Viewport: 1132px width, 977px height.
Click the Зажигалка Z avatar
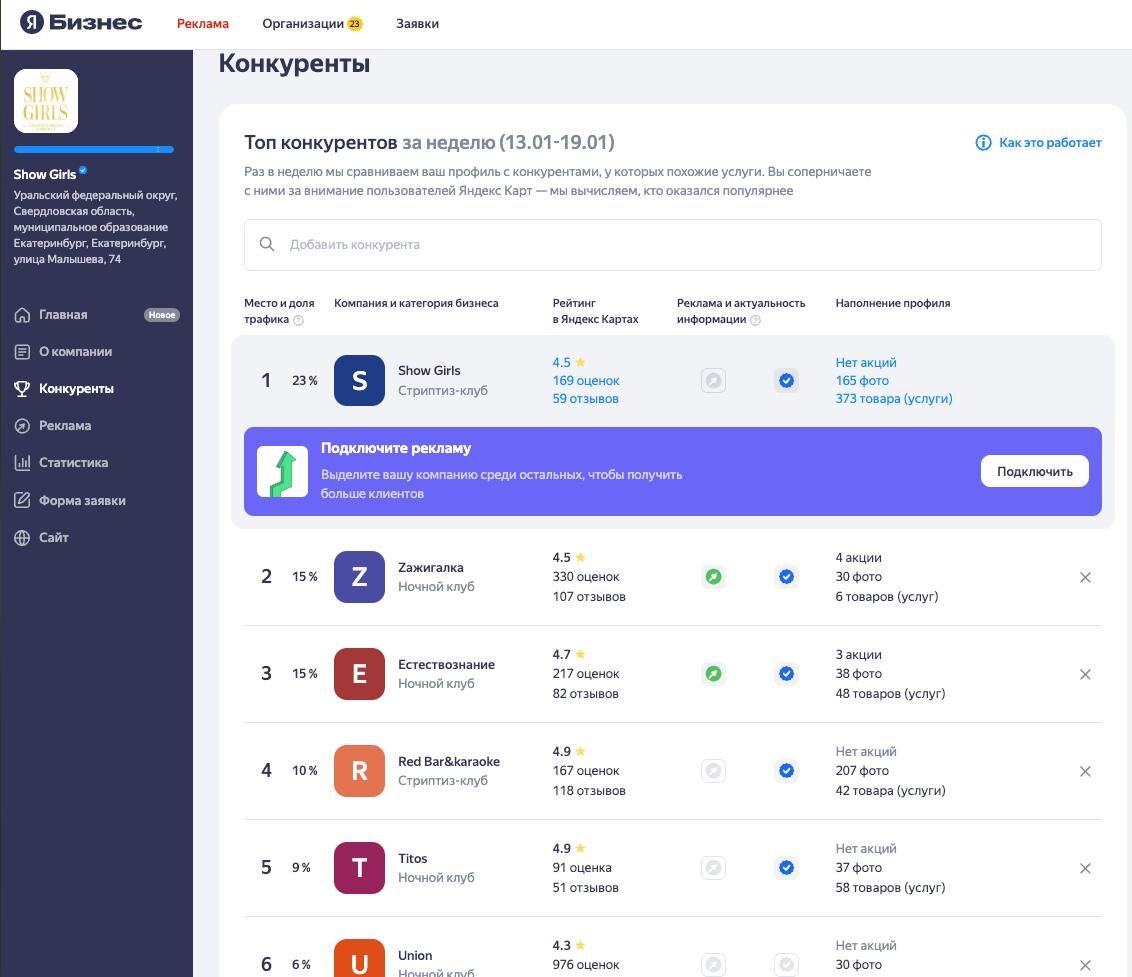pos(359,576)
